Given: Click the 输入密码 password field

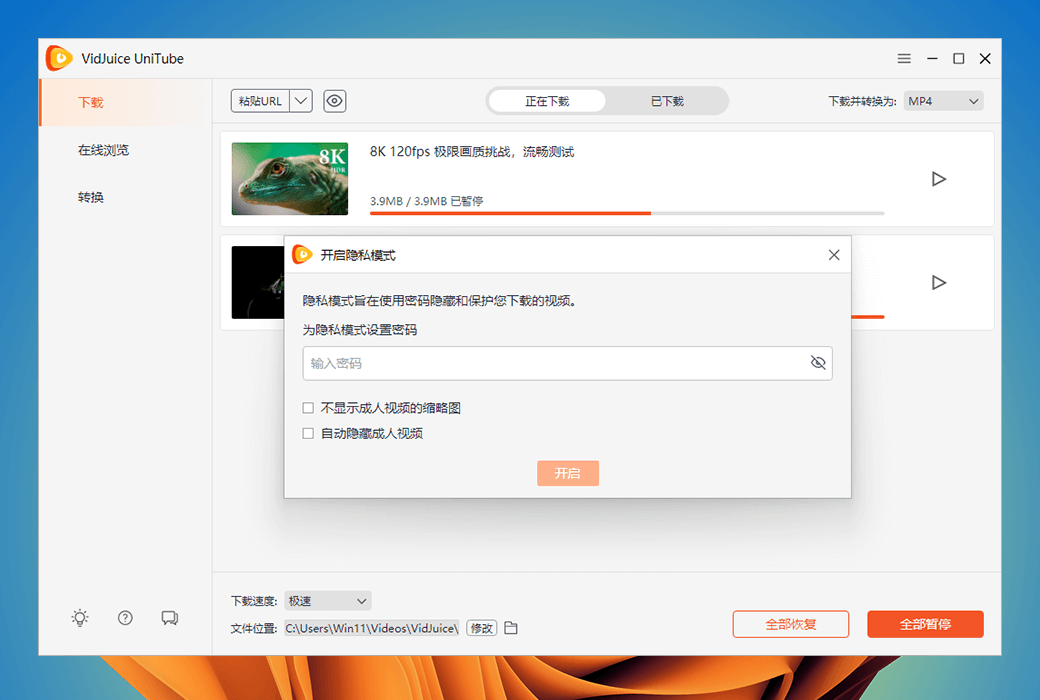Looking at the screenshot, I should pos(568,363).
